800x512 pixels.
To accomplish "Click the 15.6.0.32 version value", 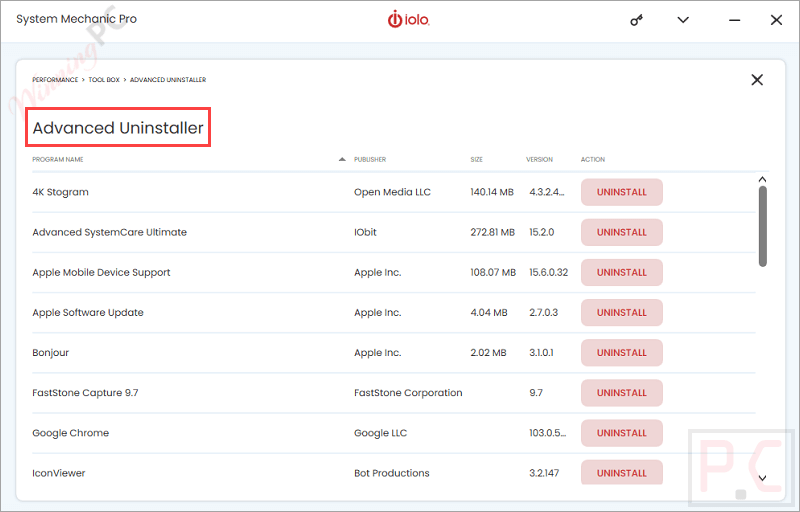I will (548, 272).
